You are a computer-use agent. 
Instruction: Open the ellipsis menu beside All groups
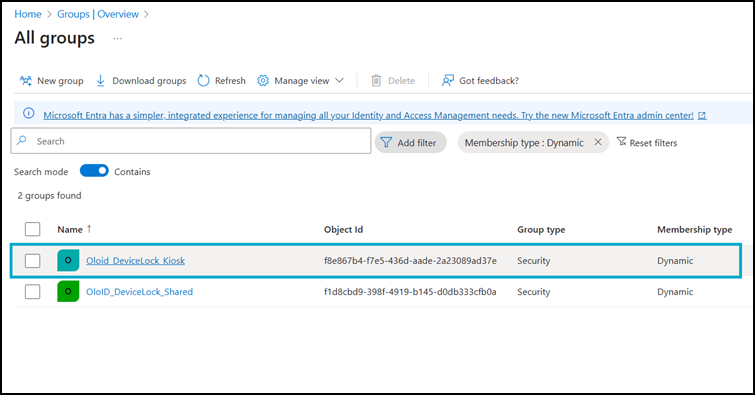click(x=117, y=38)
